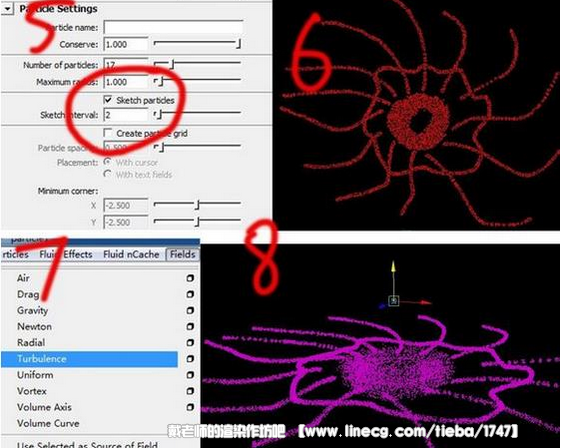563x448 pixels.
Task: Click the Maximum radius value field
Action: pos(126,82)
